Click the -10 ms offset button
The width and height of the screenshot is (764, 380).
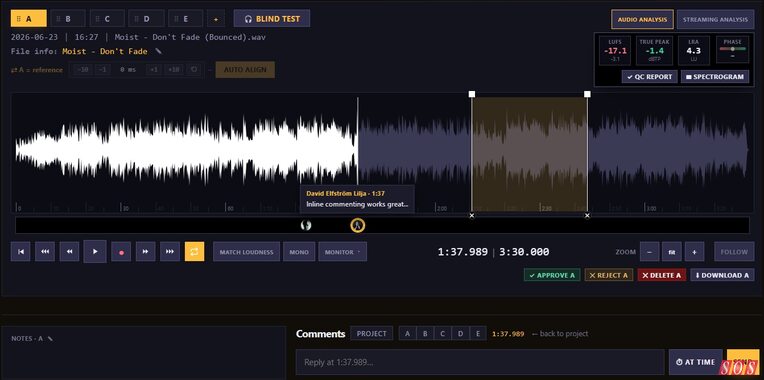pos(83,70)
